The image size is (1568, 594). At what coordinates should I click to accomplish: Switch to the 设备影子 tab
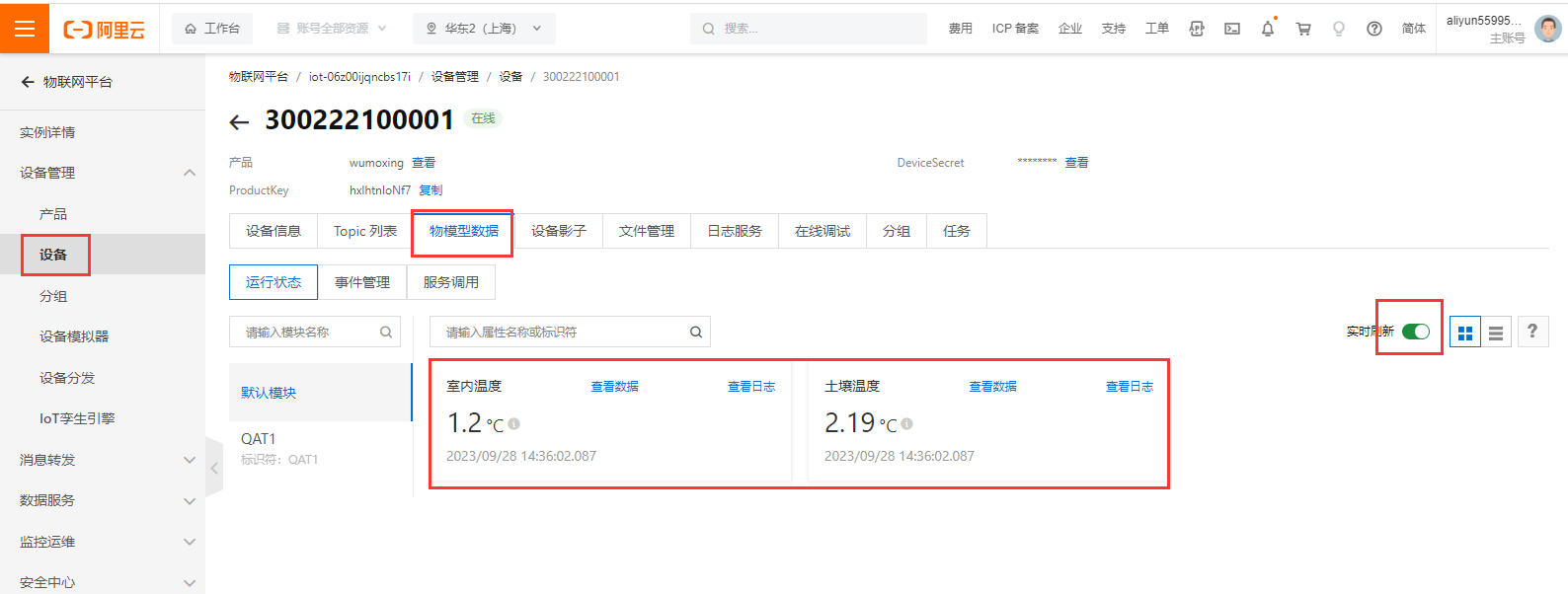558,231
